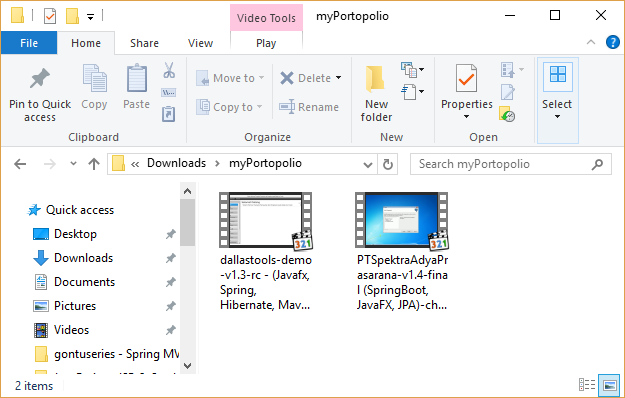This screenshot has height=398, width=625.
Task: Go Back with the left arrow
Action: [20, 164]
